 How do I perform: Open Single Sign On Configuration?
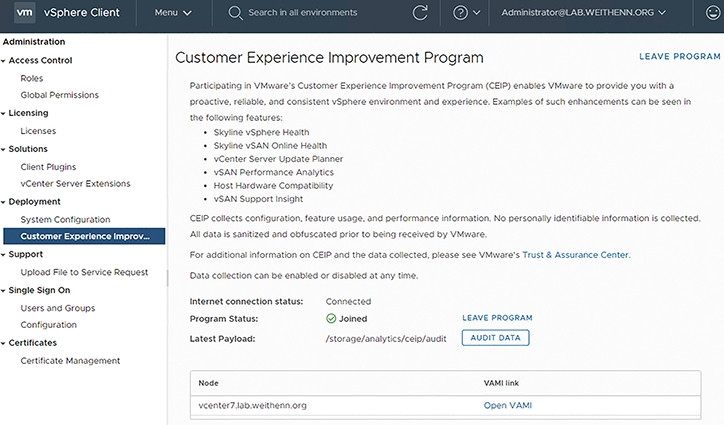coord(48,325)
